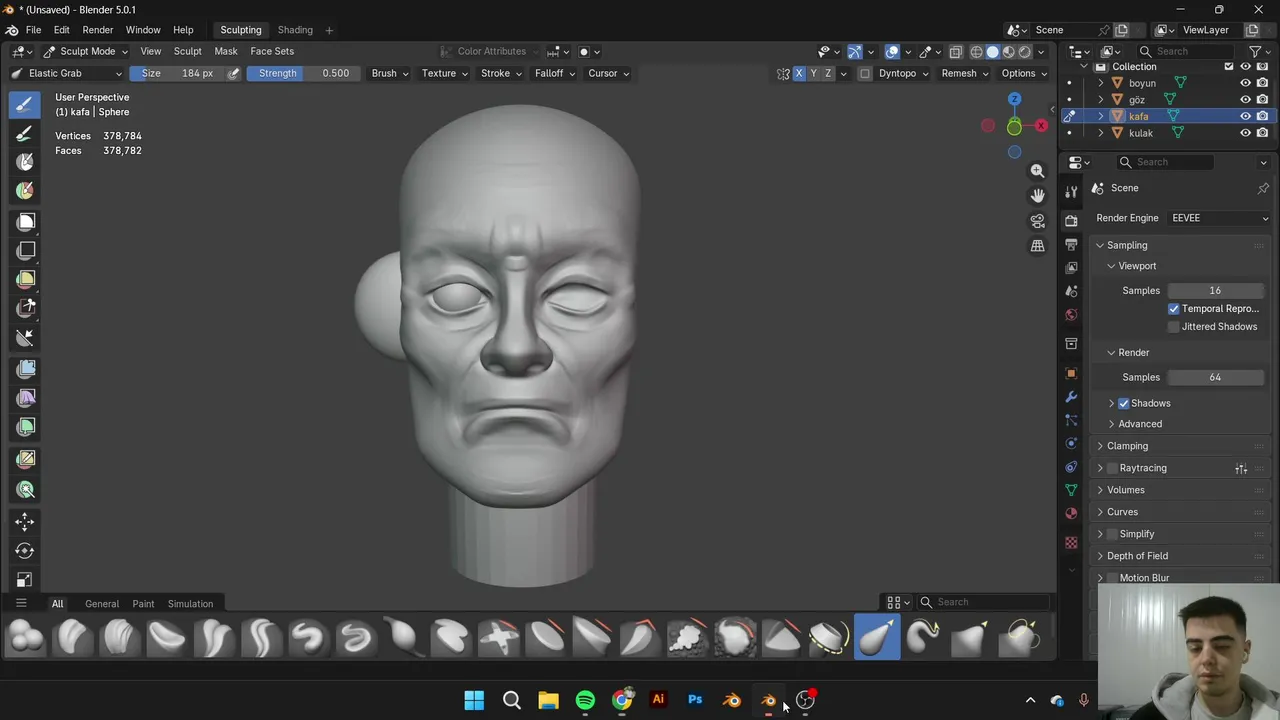Open the Render menu
The width and height of the screenshot is (1280, 720).
pyautogui.click(x=97, y=30)
